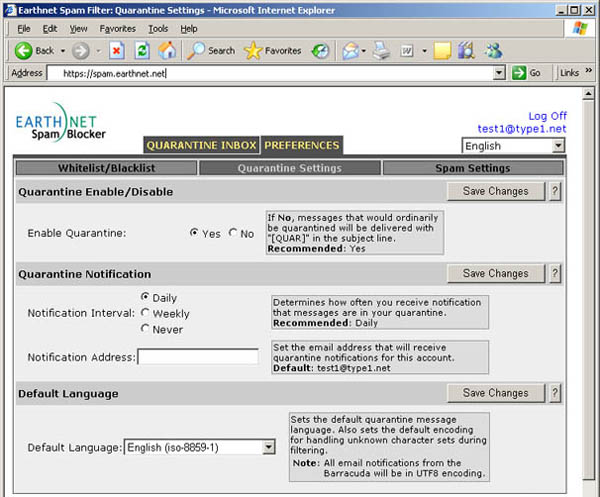The width and height of the screenshot is (600, 497).
Task: Click the page scrollbar up arrow
Action: pyautogui.click(x=588, y=93)
